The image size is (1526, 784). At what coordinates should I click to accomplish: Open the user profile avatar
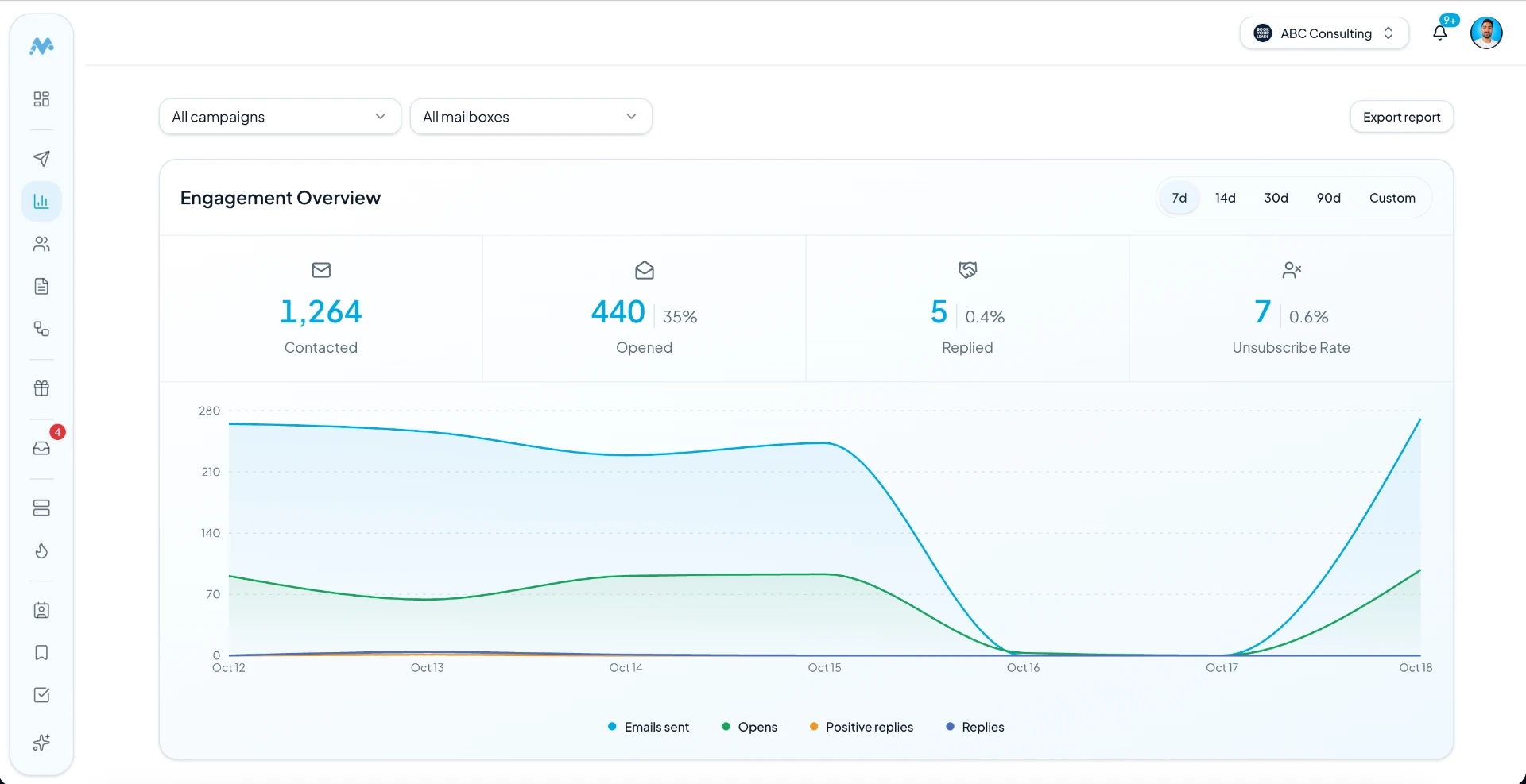[x=1485, y=33]
